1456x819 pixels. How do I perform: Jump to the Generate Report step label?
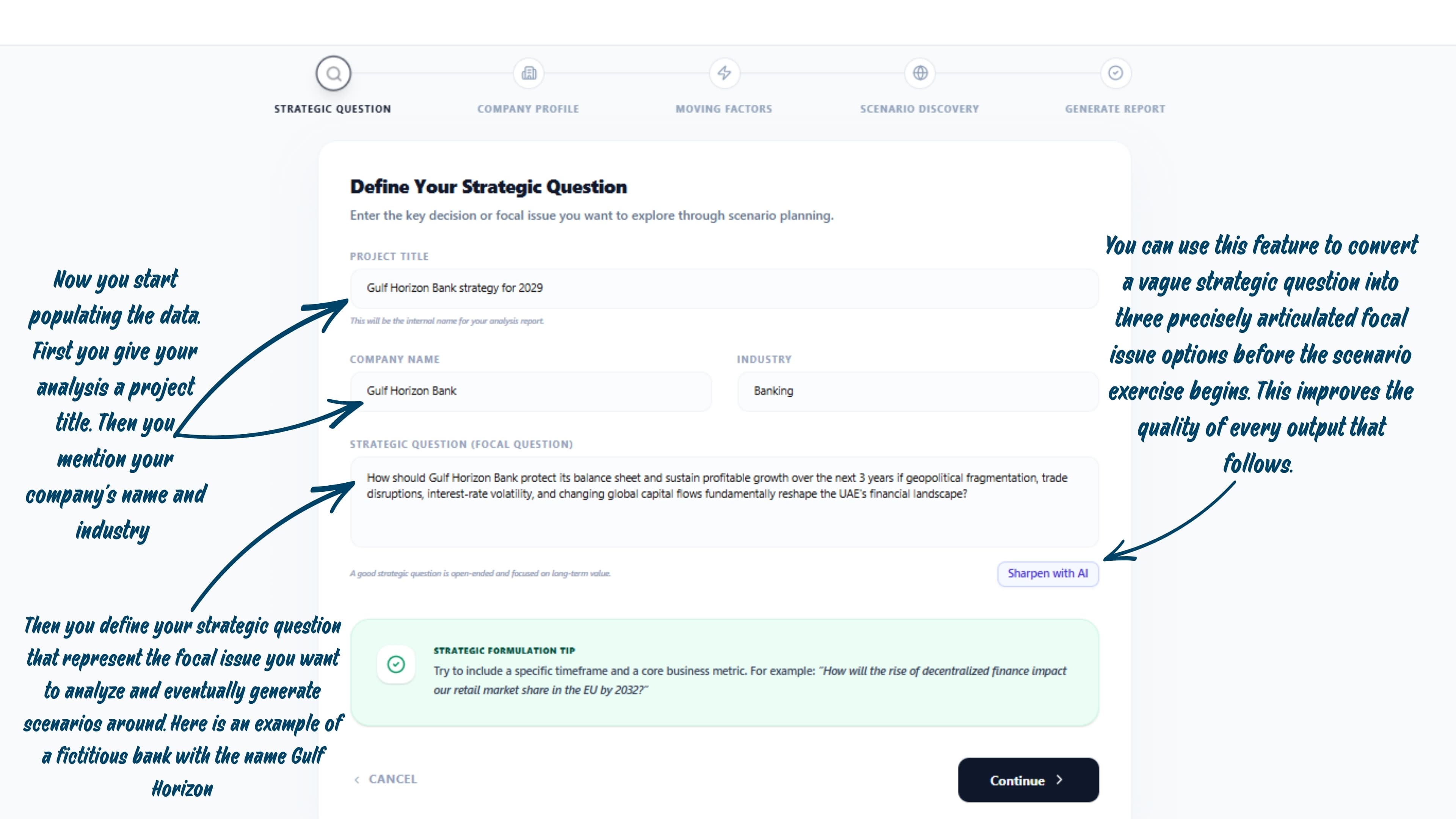1115,109
